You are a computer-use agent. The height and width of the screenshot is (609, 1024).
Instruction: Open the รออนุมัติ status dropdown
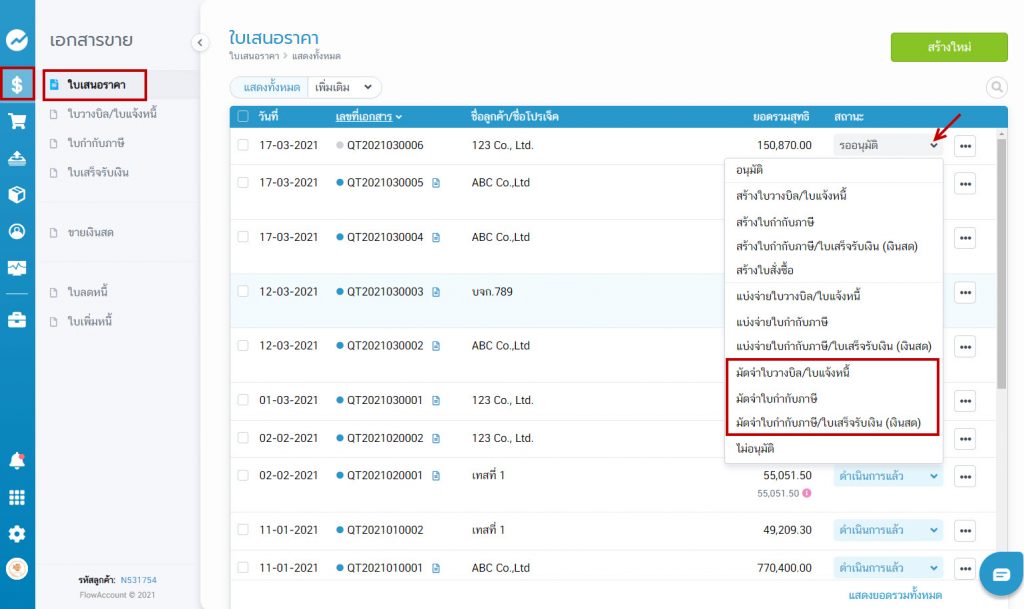[887, 145]
